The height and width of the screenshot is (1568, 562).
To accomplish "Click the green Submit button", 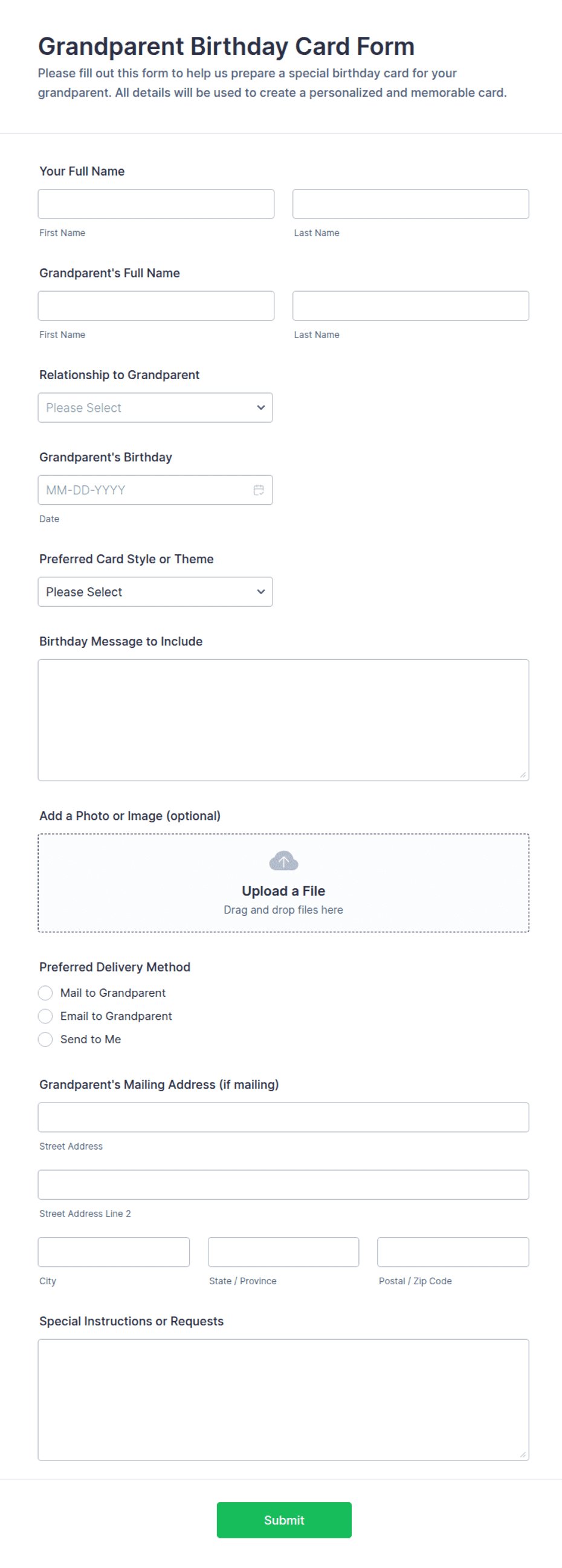I will pos(284,1520).
